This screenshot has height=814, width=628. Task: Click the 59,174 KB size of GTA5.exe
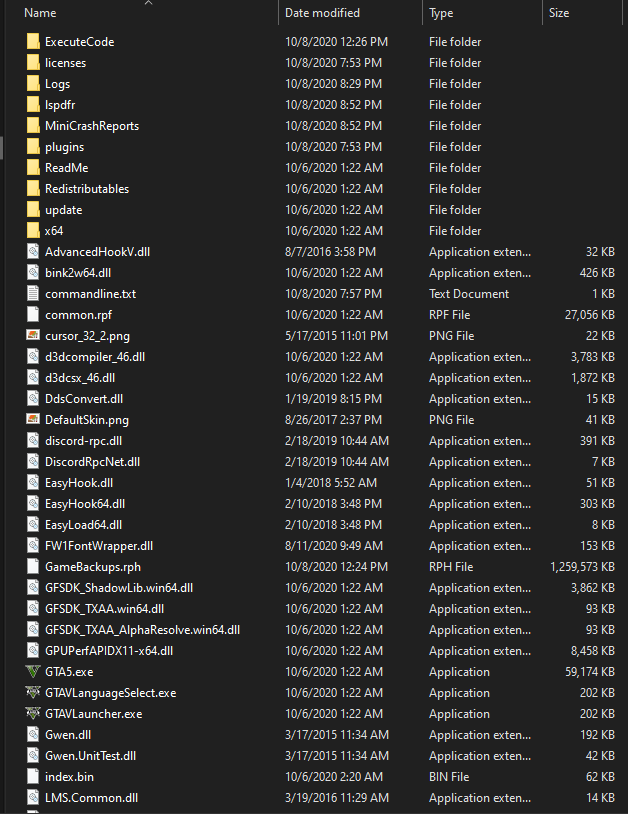pyautogui.click(x=590, y=672)
